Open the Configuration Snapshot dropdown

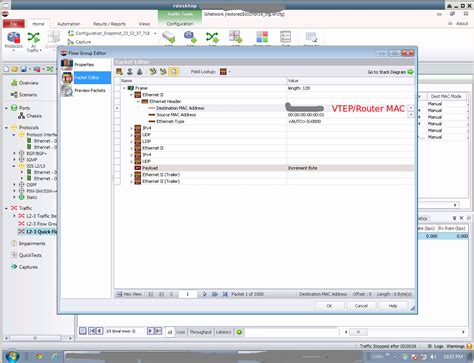155,33
